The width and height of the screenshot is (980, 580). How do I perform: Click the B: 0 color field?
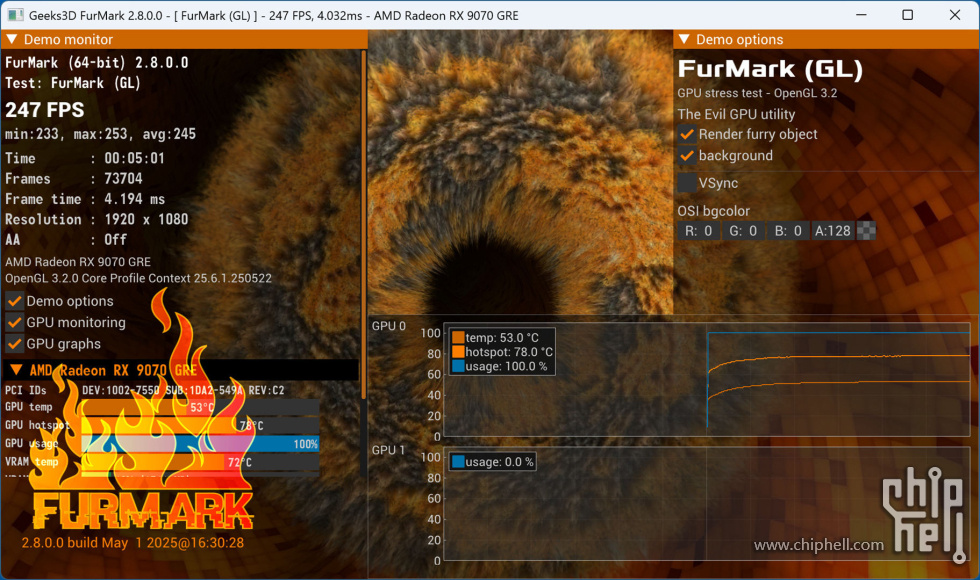[x=788, y=231]
